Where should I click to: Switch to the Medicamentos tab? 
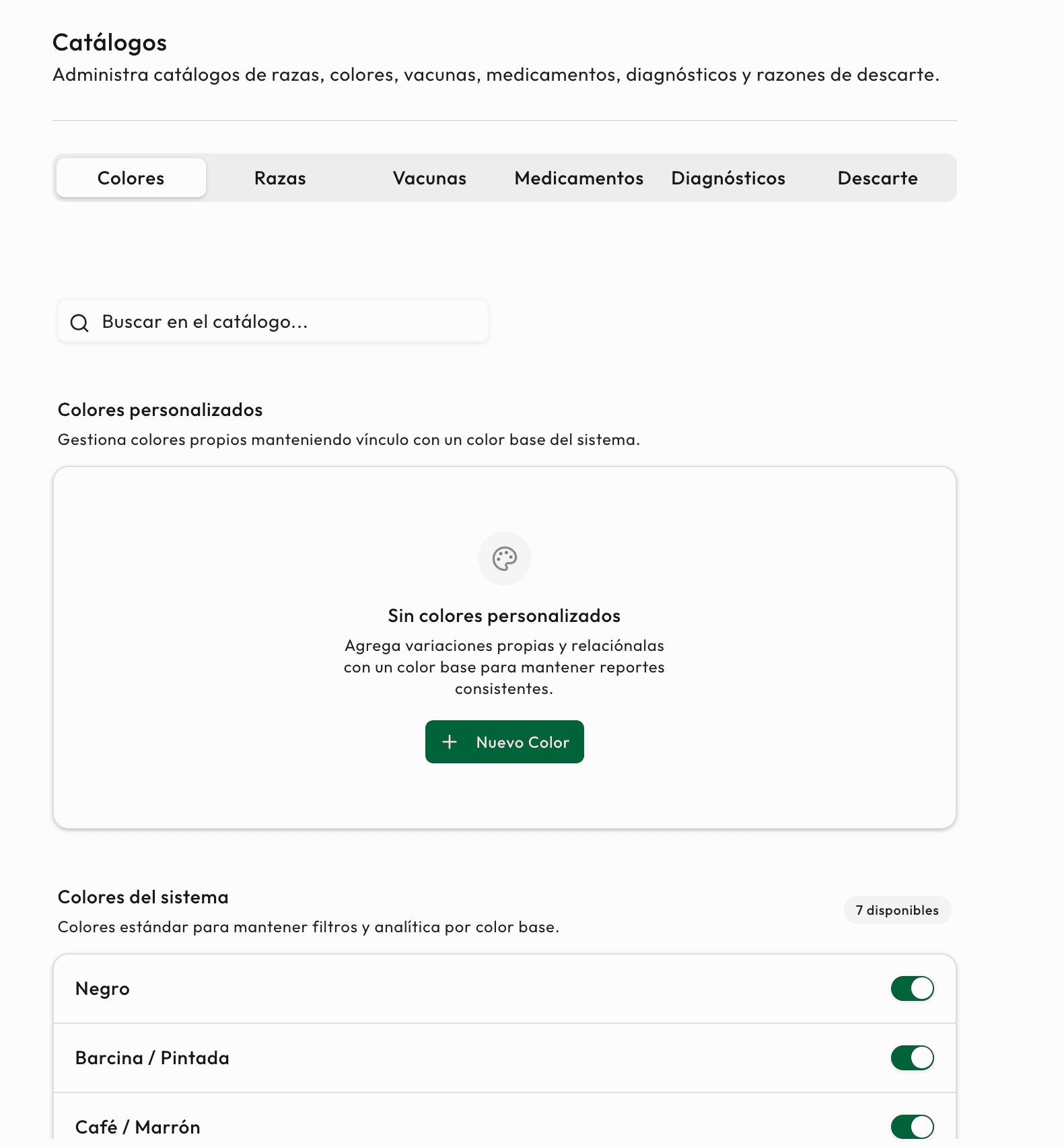click(x=578, y=178)
